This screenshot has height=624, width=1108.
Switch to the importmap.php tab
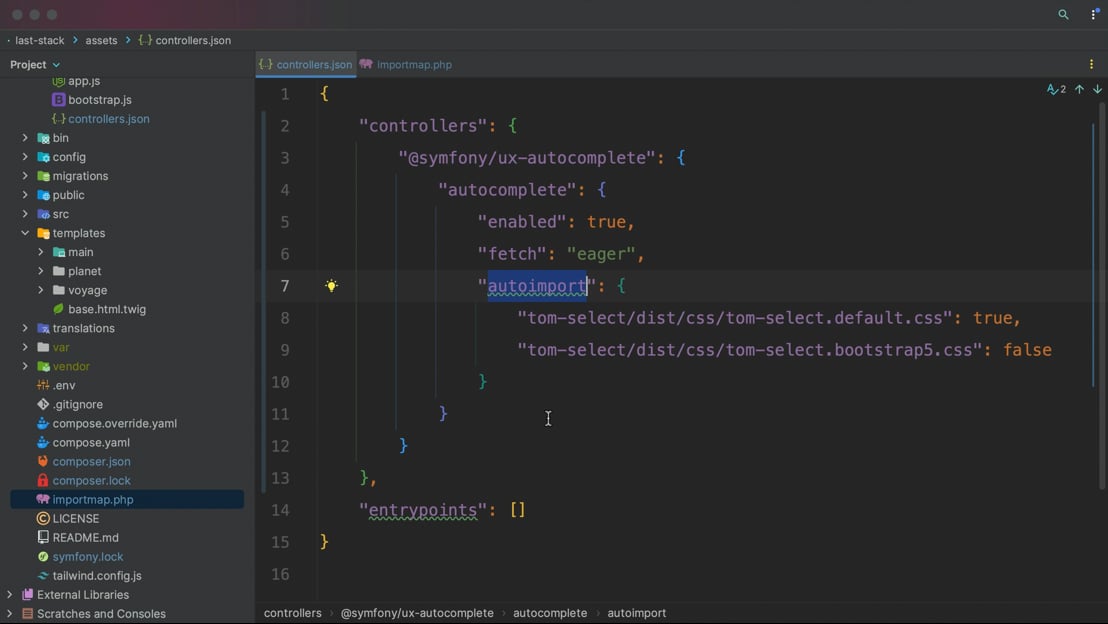[413, 64]
